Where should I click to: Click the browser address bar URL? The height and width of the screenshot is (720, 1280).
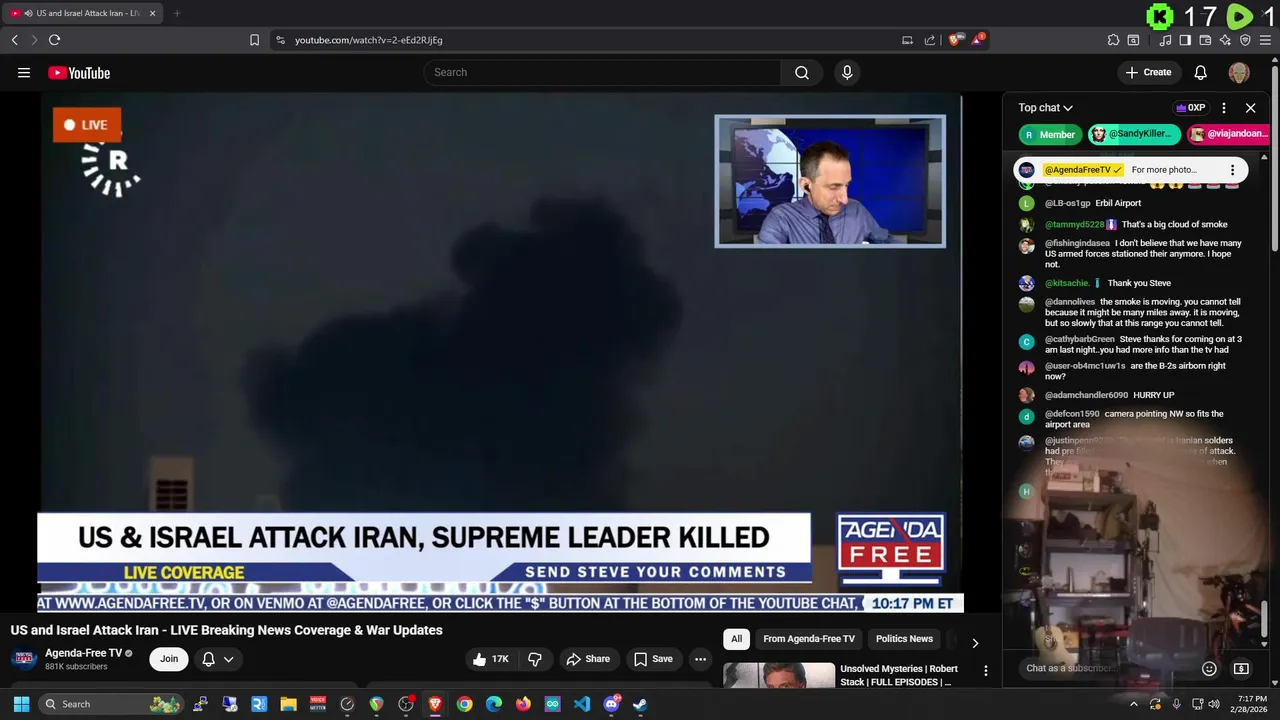pyautogui.click(x=369, y=40)
